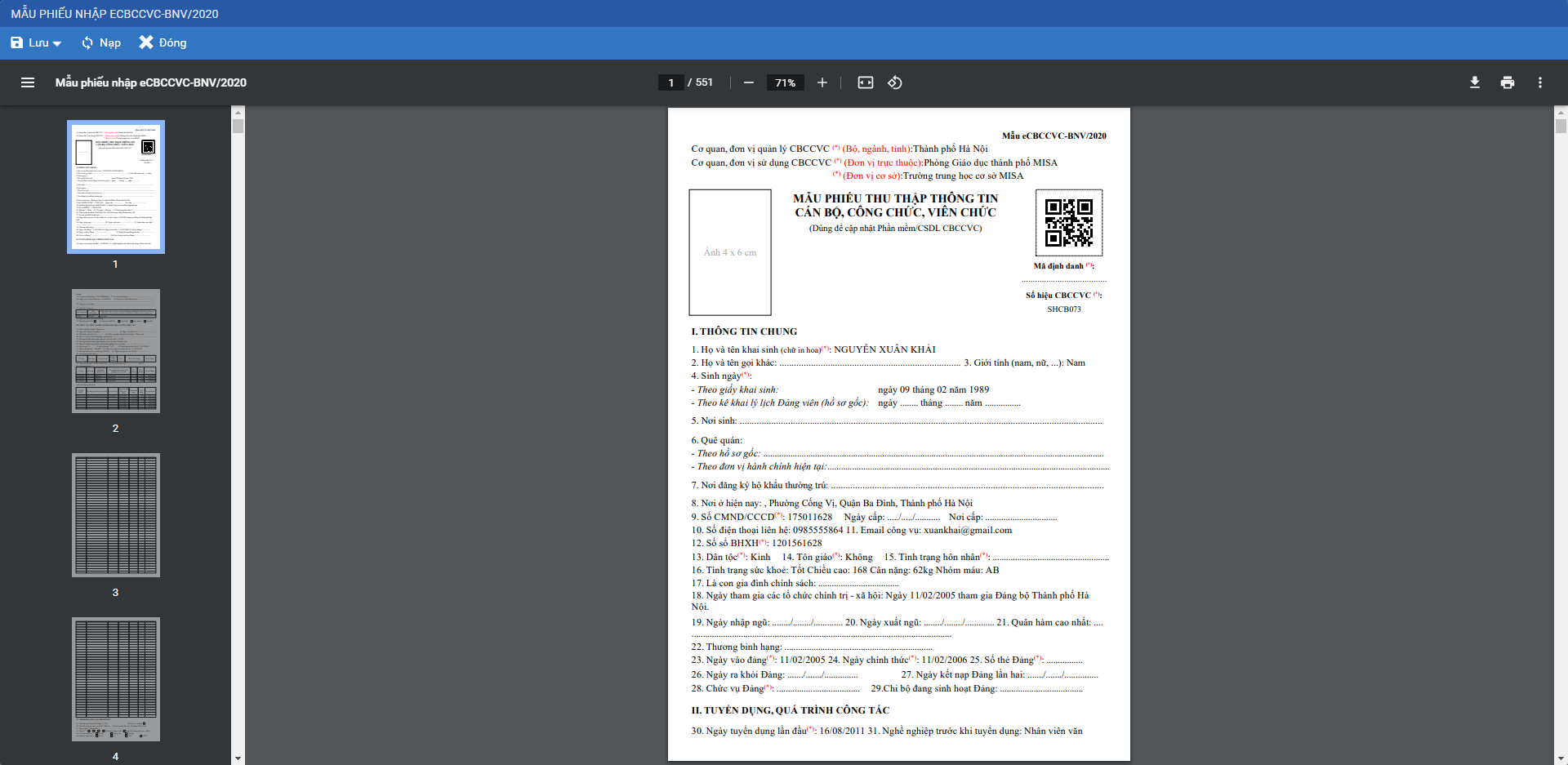Viewport: 1568px width, 765px height.
Task: Rotate the document counterclockwise
Action: pos(895,82)
